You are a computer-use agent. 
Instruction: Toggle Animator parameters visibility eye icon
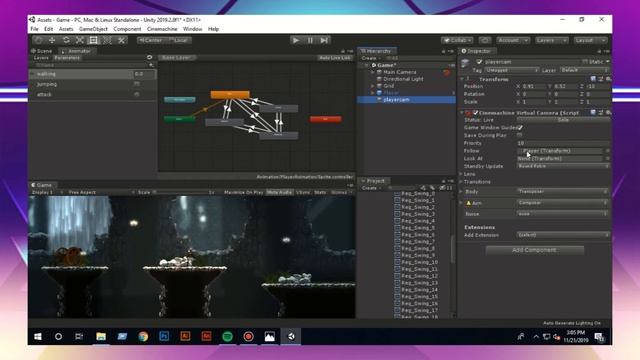150,58
